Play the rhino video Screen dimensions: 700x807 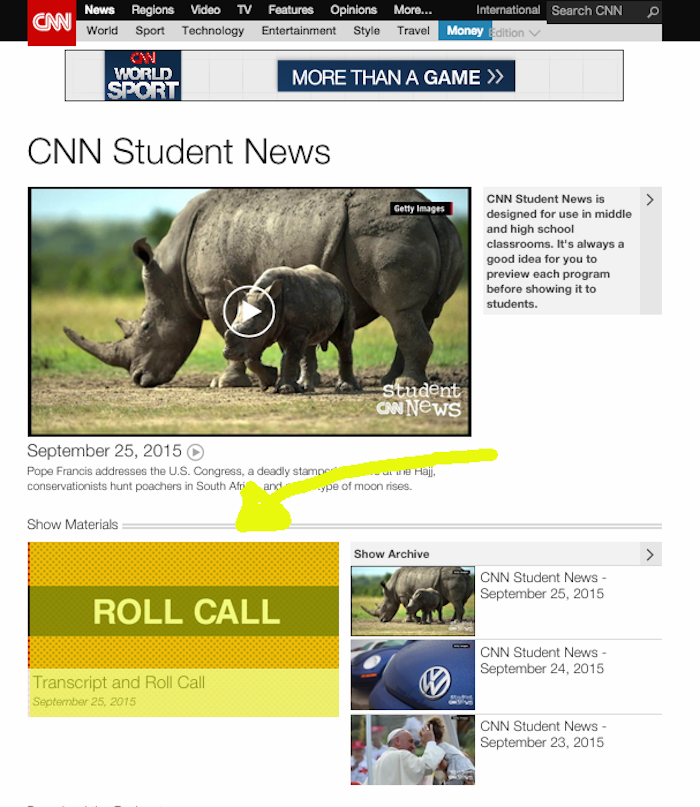pos(249,311)
